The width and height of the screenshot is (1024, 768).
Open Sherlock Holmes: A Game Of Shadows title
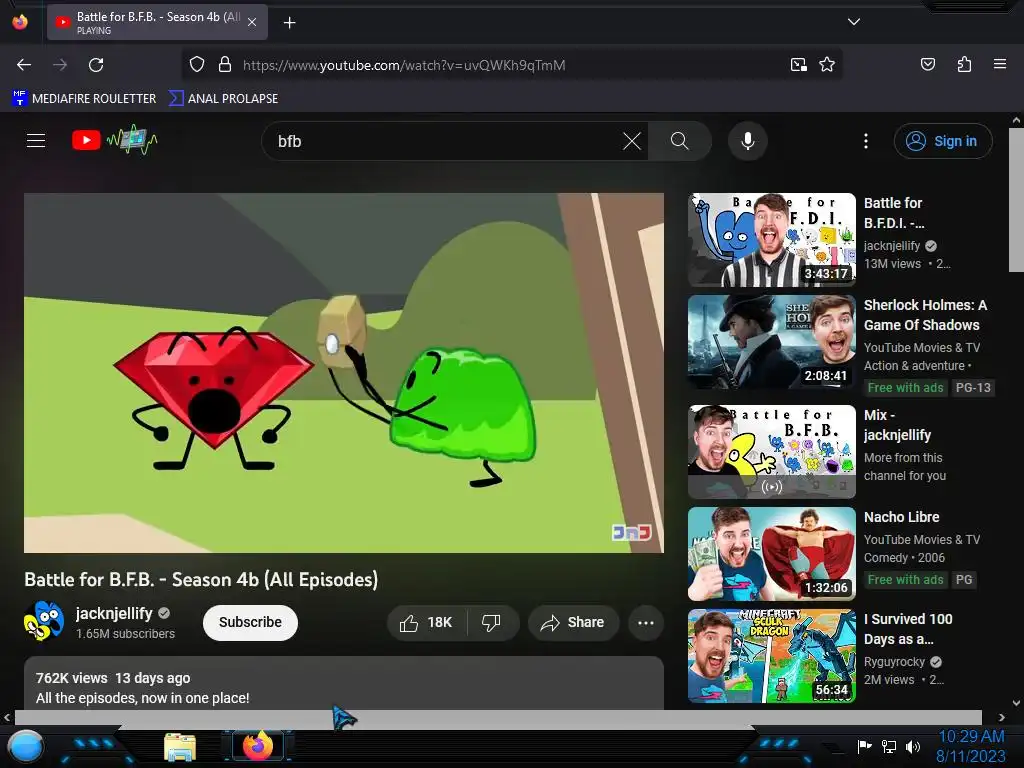[925, 315]
